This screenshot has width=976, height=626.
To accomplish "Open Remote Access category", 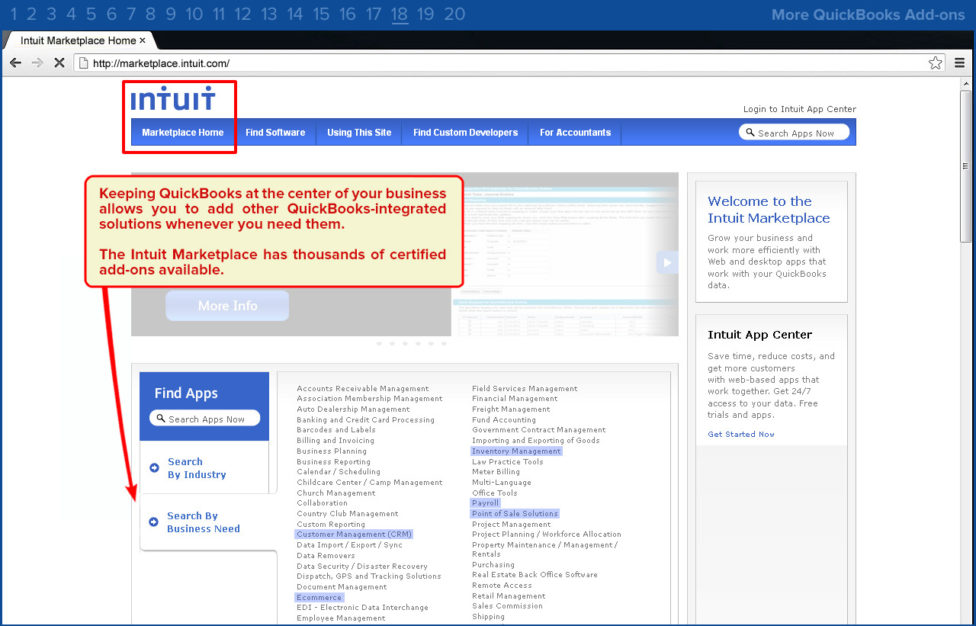I will (x=502, y=586).
